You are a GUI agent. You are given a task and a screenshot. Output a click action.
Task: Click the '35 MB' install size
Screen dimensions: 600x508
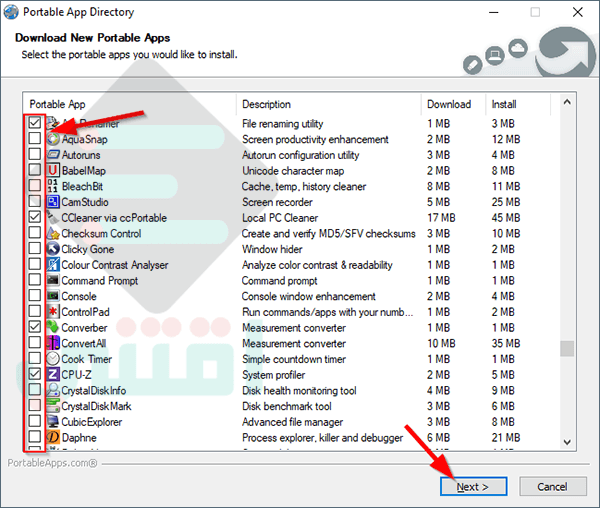click(x=506, y=343)
